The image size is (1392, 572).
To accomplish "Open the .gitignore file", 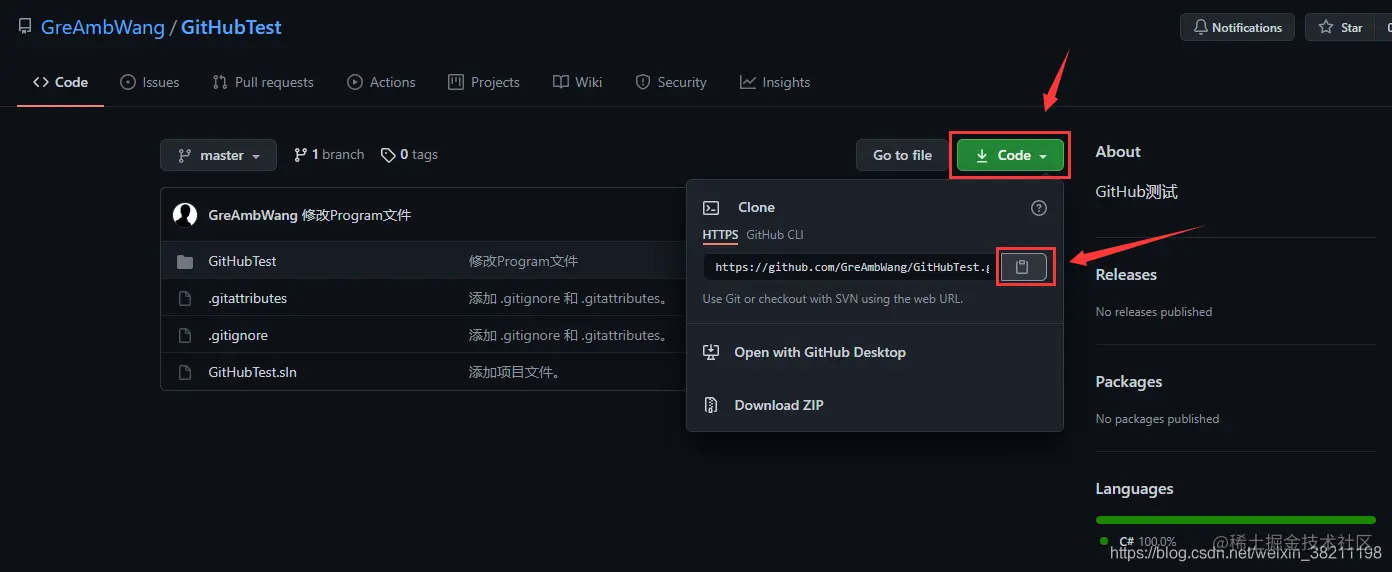I will pyautogui.click(x=238, y=335).
